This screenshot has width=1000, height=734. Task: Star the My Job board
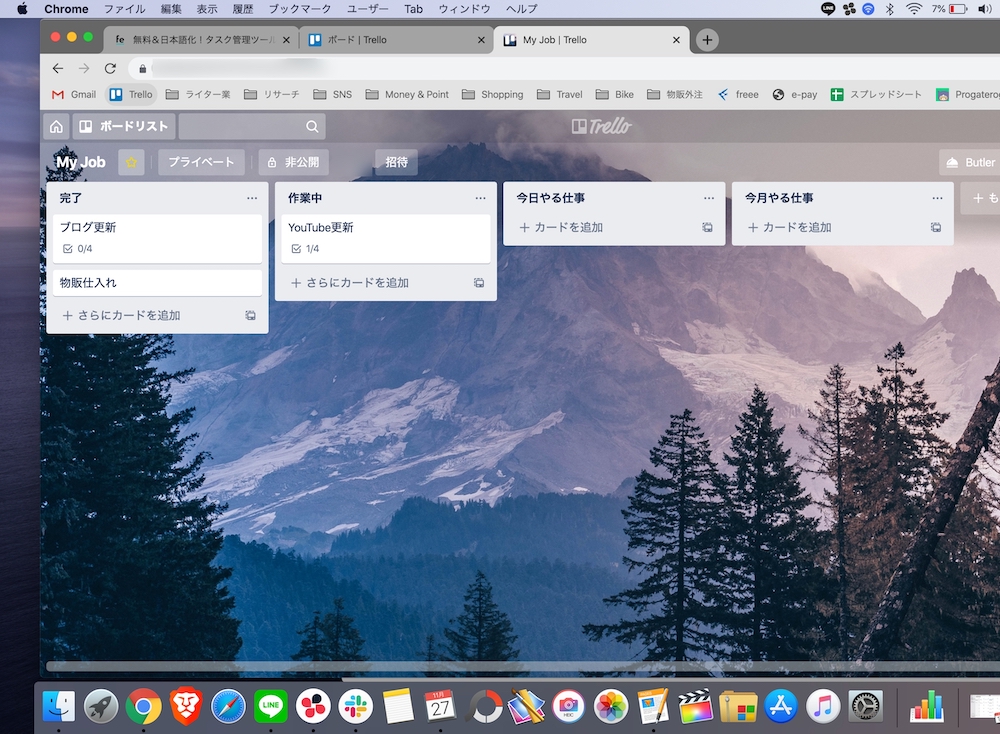131,162
